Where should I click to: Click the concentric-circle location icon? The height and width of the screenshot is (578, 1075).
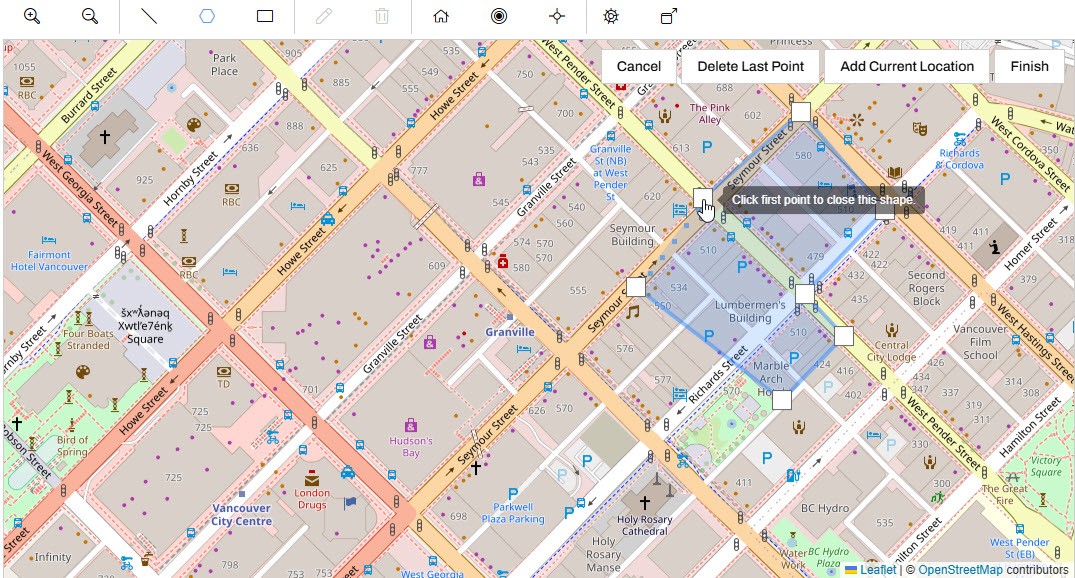(499, 17)
